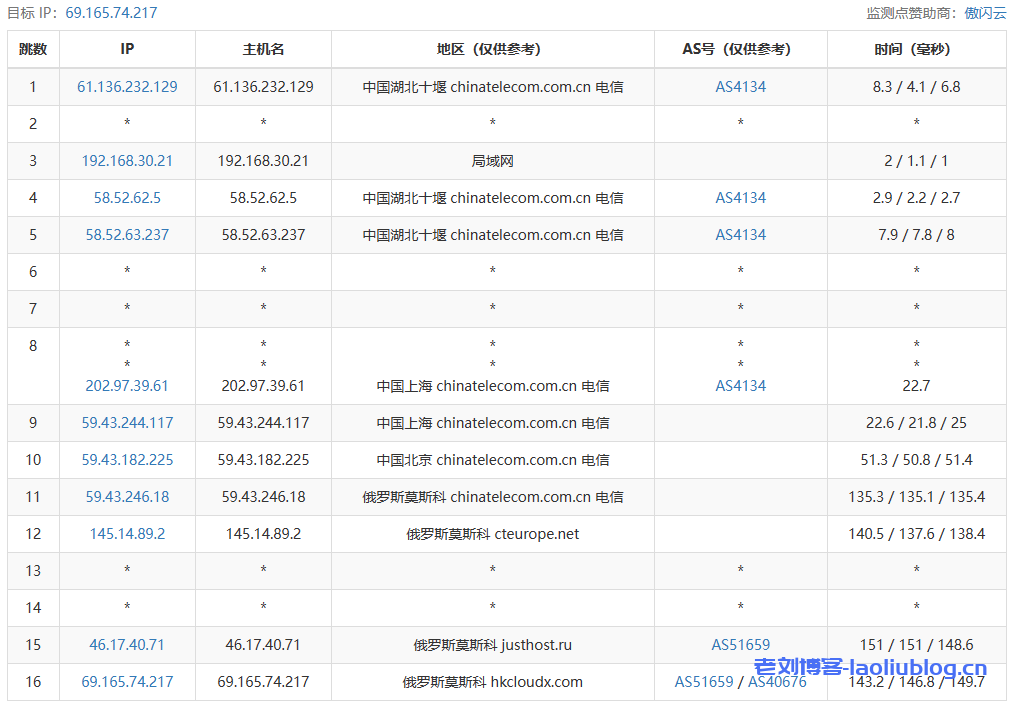The width and height of the screenshot is (1013, 705).
Task: Open the 58.52.63.237 link in hop 5
Action: tap(126, 235)
